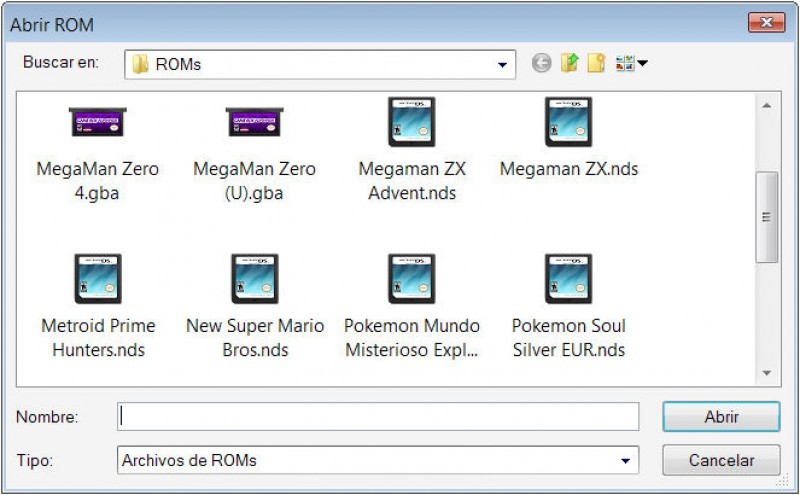The image size is (800, 495).
Task: Click the file name 'Megaman ZX.nds'
Action: click(x=569, y=169)
